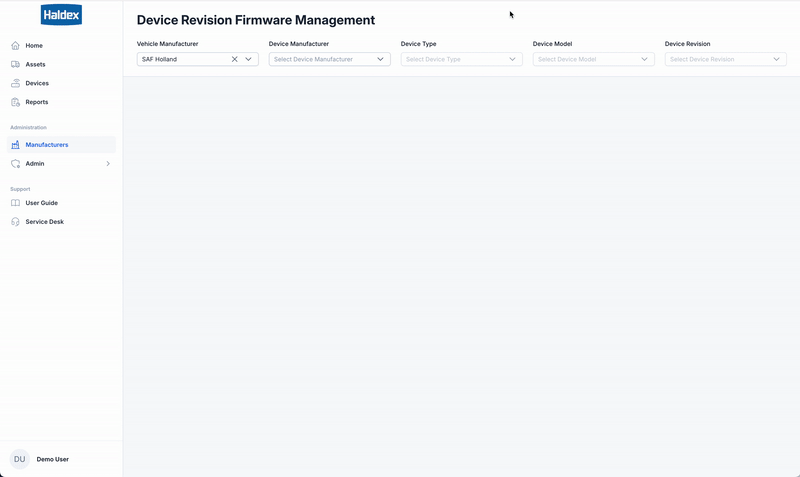
Task: Open the Vehicle Manufacturer dropdown arrow
Action: click(249, 59)
